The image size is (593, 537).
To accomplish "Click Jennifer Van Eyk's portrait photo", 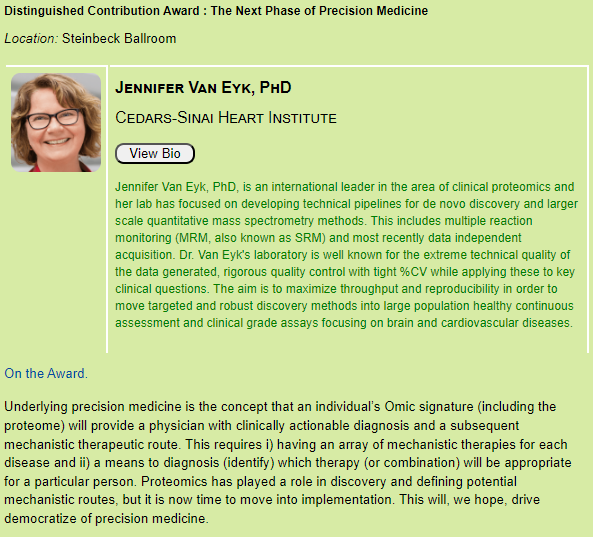I will (56, 123).
